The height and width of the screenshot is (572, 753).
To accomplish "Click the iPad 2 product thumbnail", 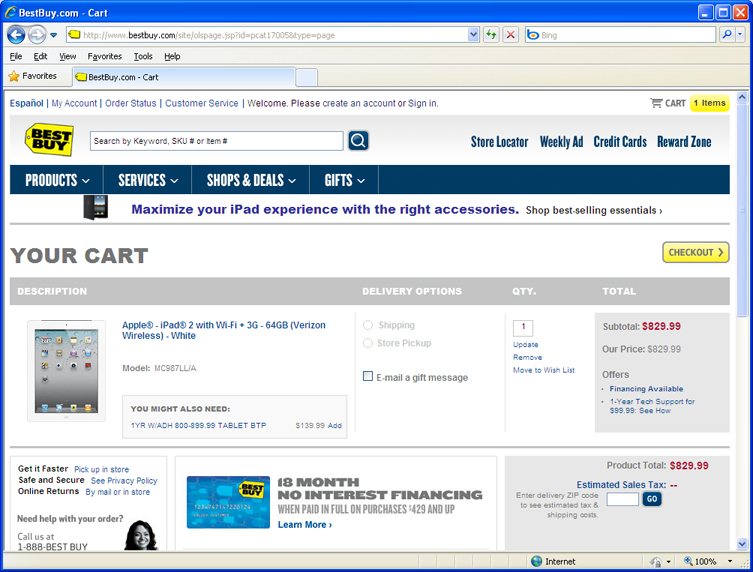I will point(66,371).
